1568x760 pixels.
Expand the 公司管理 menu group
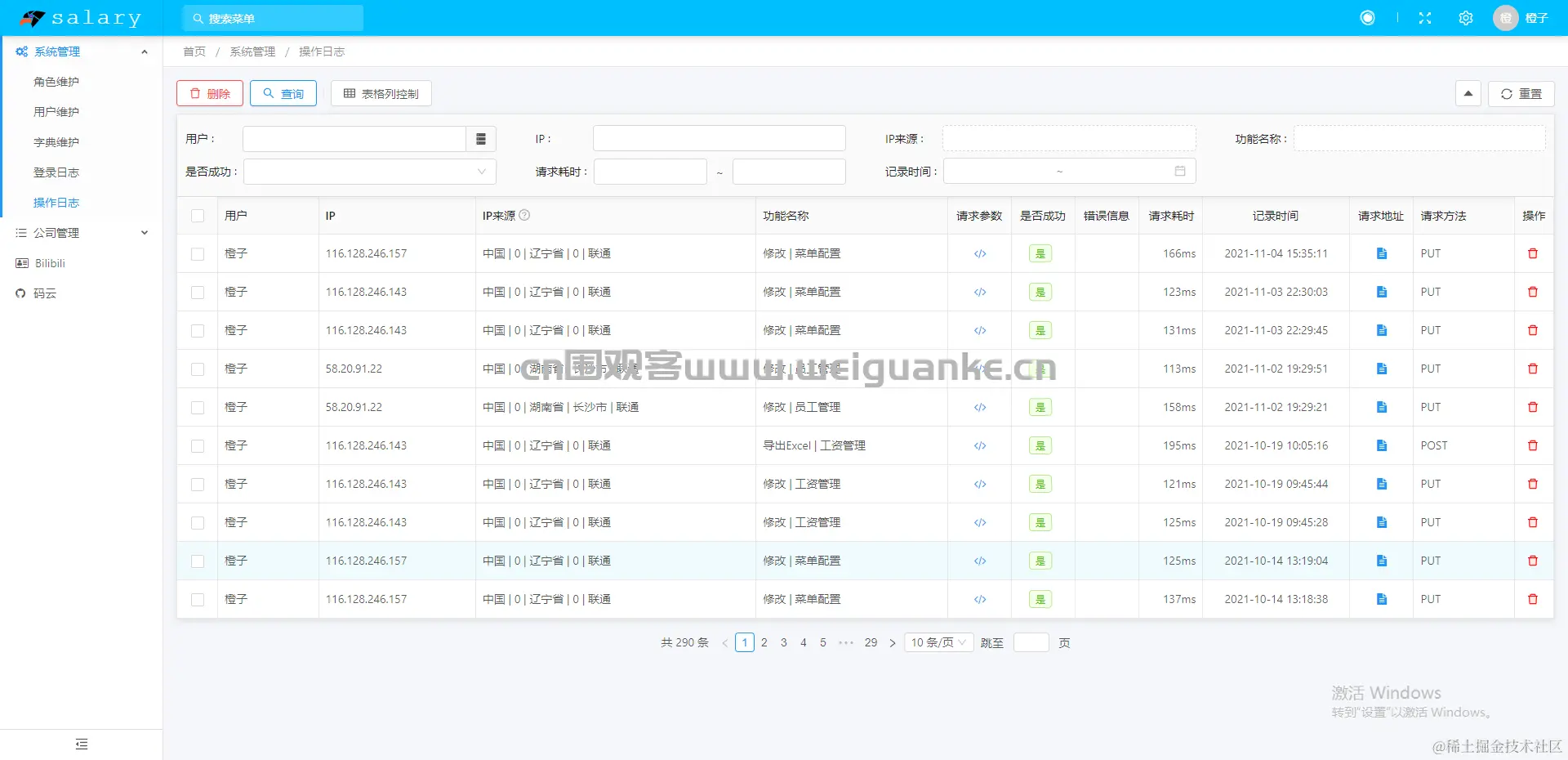[82, 233]
